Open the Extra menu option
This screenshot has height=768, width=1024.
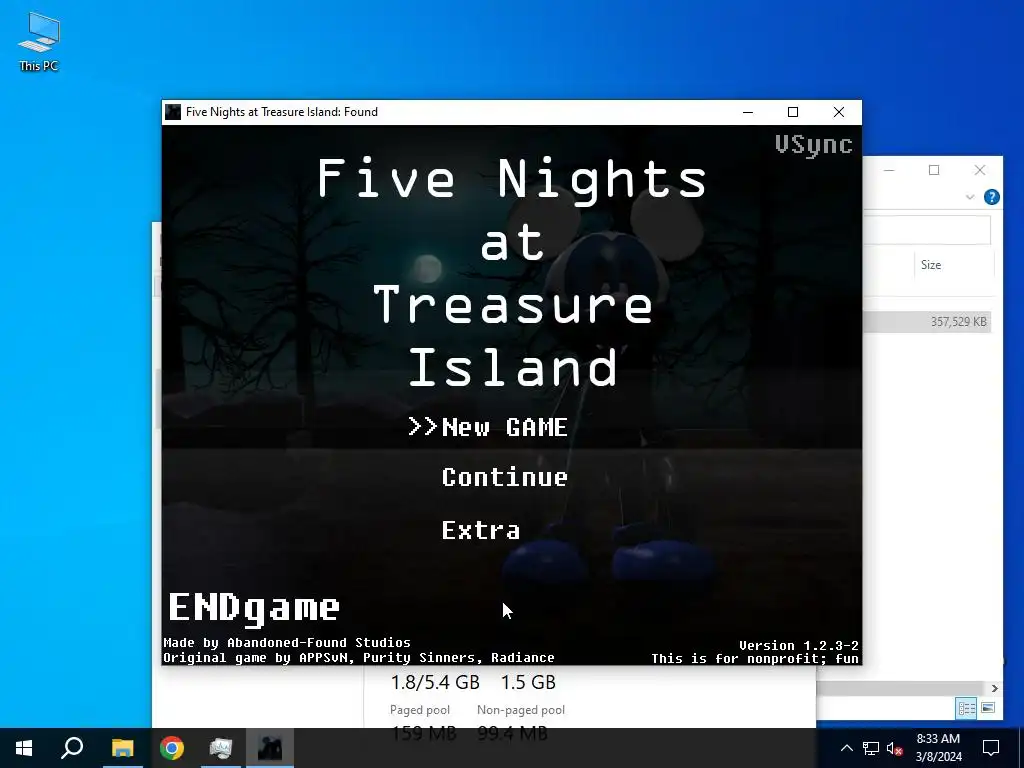(x=481, y=530)
